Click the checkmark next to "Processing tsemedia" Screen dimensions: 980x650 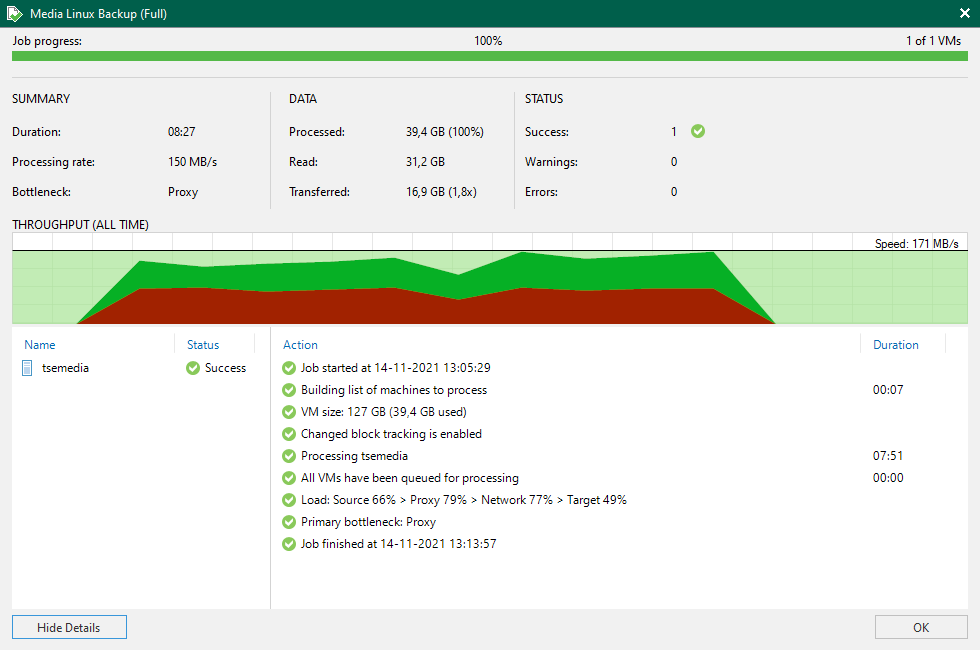(290, 455)
